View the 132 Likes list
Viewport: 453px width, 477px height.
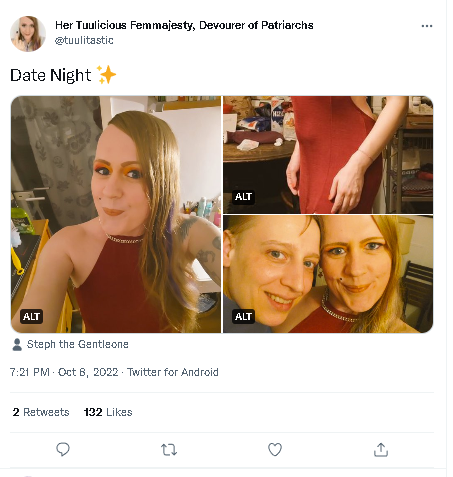tap(108, 412)
